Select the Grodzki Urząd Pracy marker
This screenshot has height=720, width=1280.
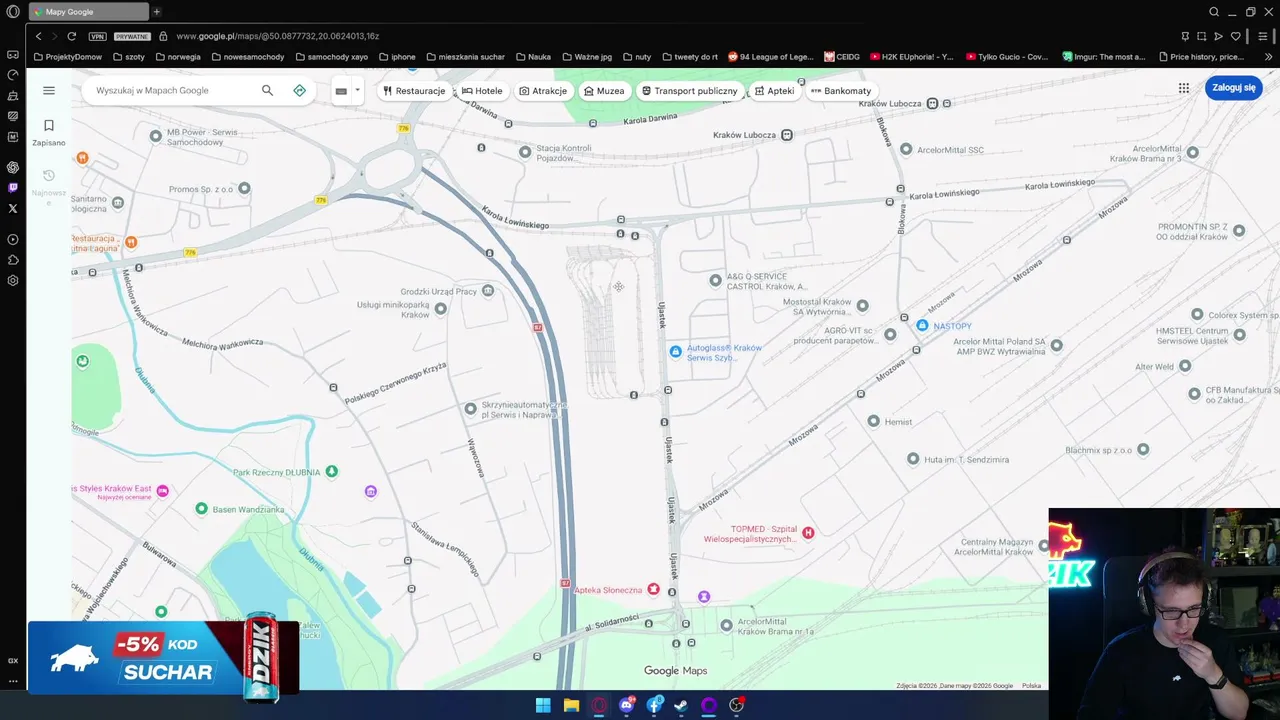point(488,291)
